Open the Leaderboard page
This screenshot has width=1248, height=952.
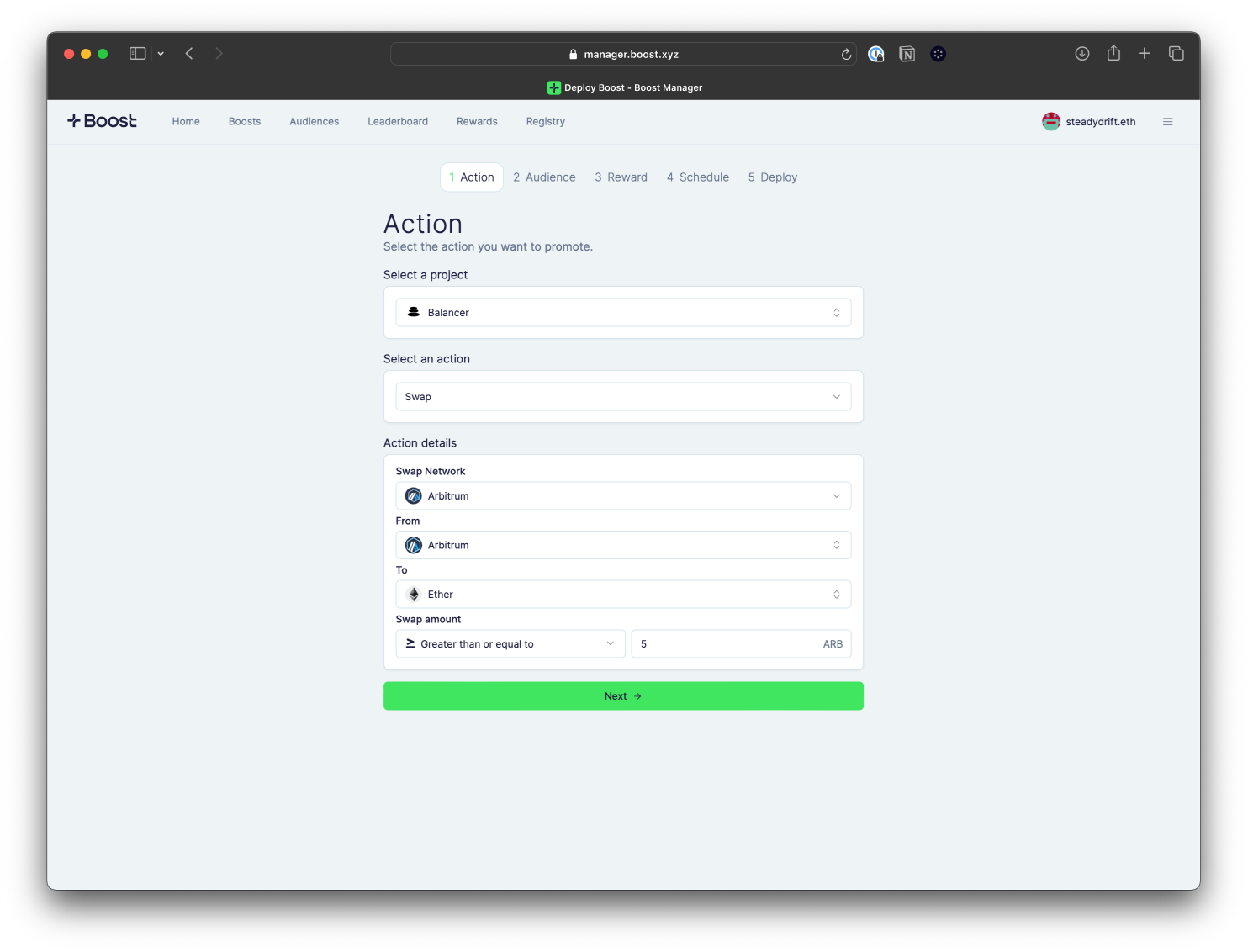397,121
